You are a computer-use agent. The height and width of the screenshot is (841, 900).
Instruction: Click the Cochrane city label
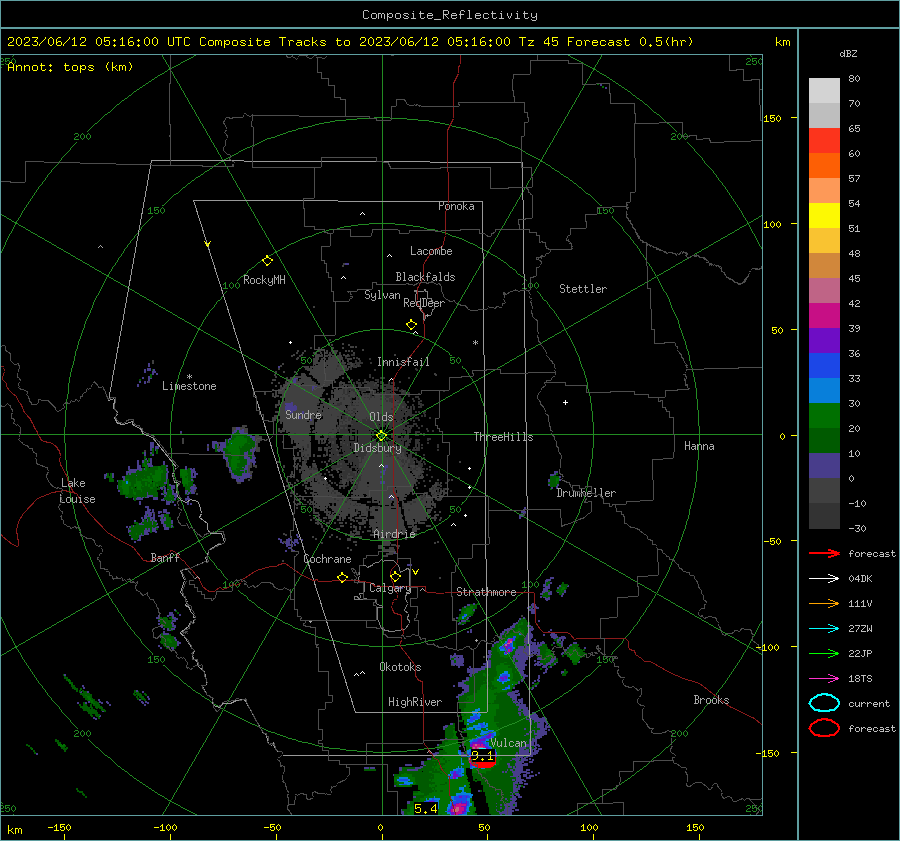pyautogui.click(x=327, y=559)
